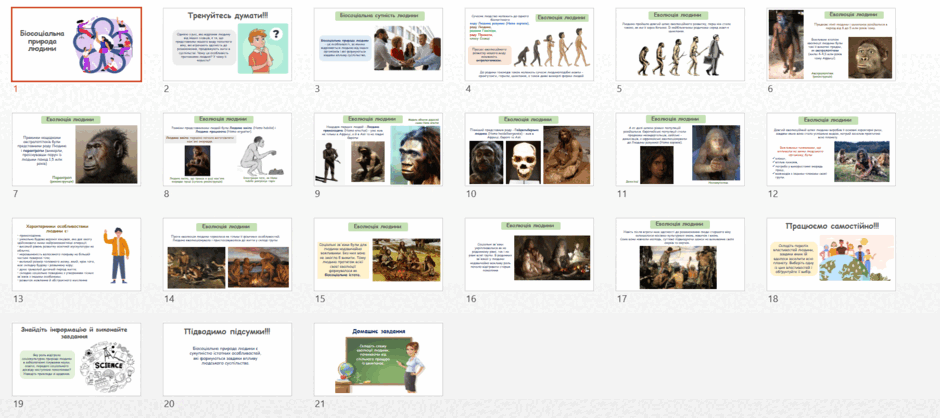
Task: Select slide 7 thumbnail with paranthropus face
Action: (x=77, y=149)
